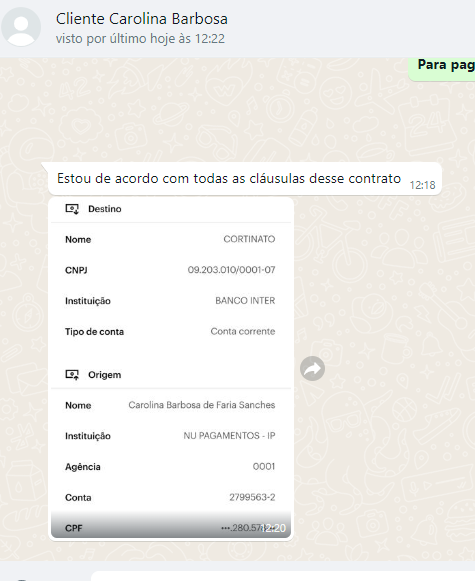Click 'Carolina Barbosa de Faria Sanches' origin name
The width and height of the screenshot is (475, 581).
202,405
